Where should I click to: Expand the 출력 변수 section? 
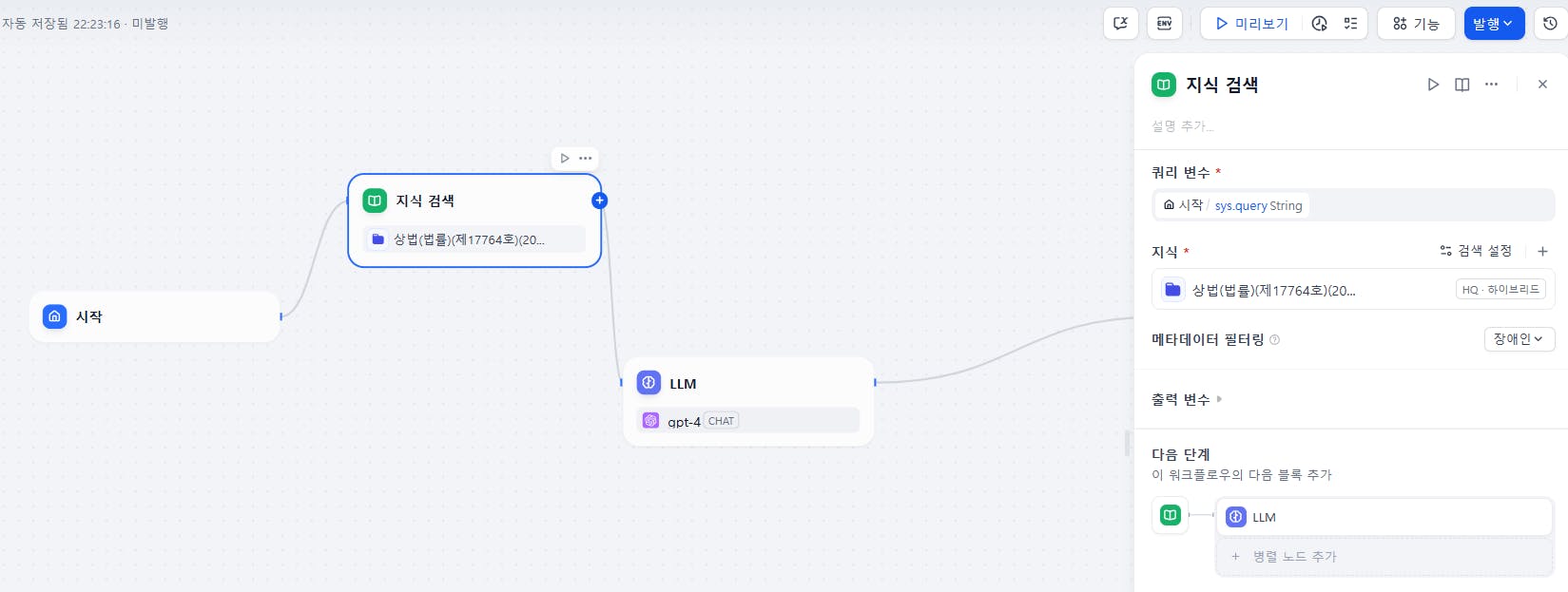tap(1187, 399)
